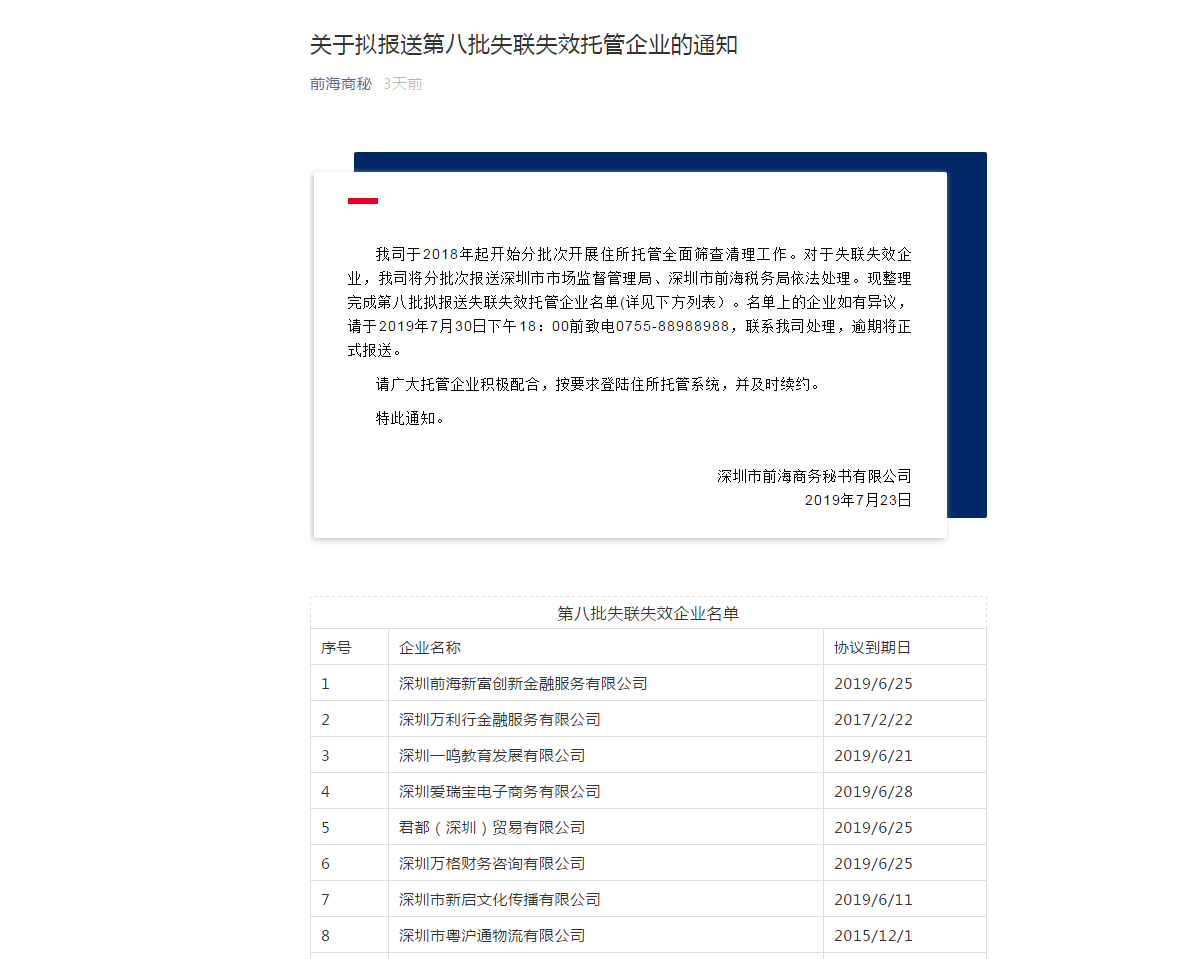Click the date 2019/6/21

click(873, 756)
